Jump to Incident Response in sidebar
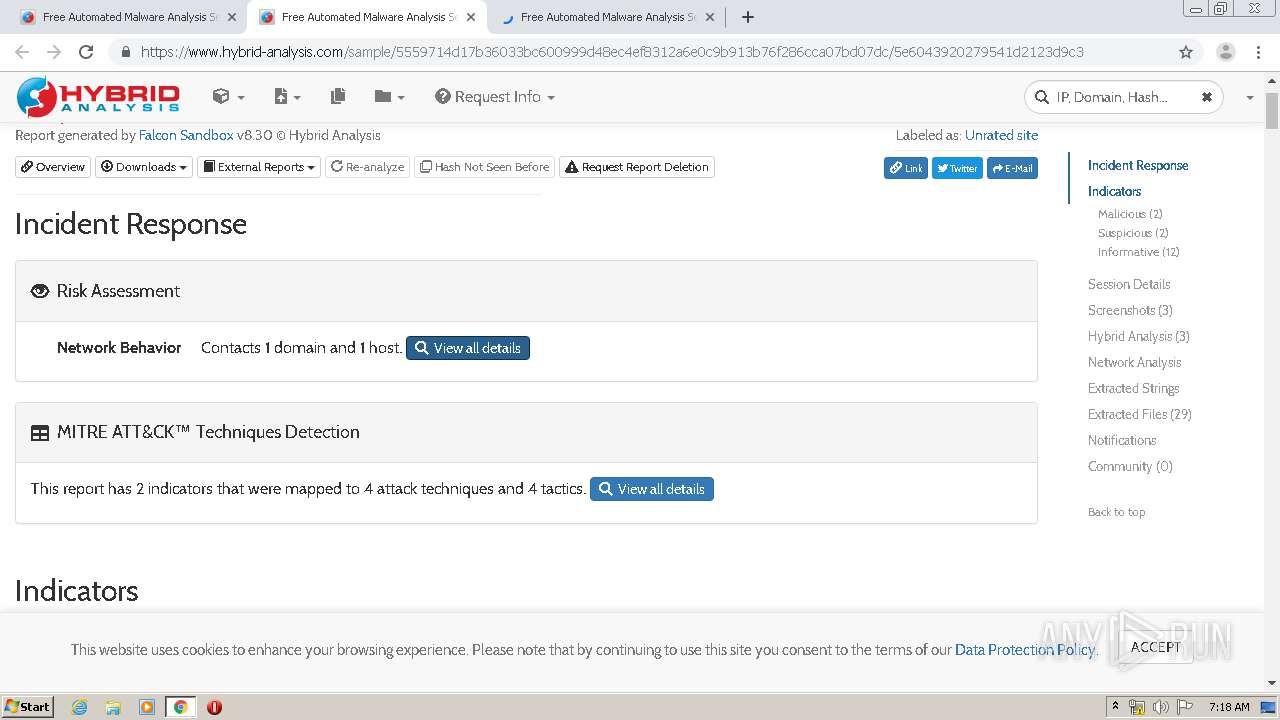Image resolution: width=1280 pixels, height=720 pixels. [1138, 165]
